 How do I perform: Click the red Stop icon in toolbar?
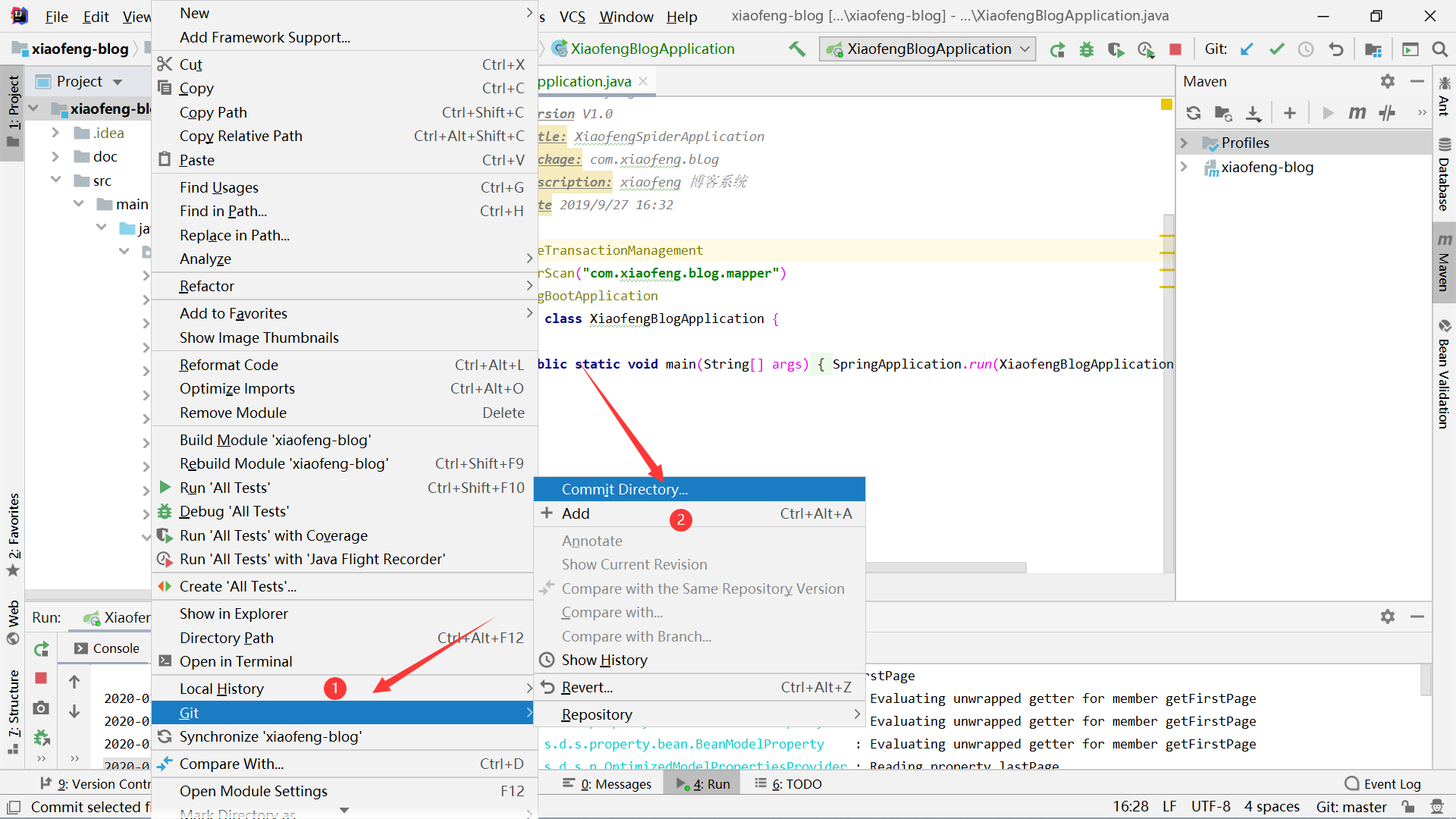click(x=1175, y=49)
